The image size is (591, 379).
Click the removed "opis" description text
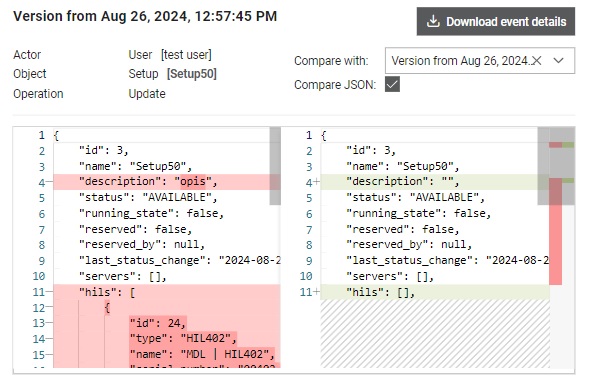pyautogui.click(x=193, y=182)
